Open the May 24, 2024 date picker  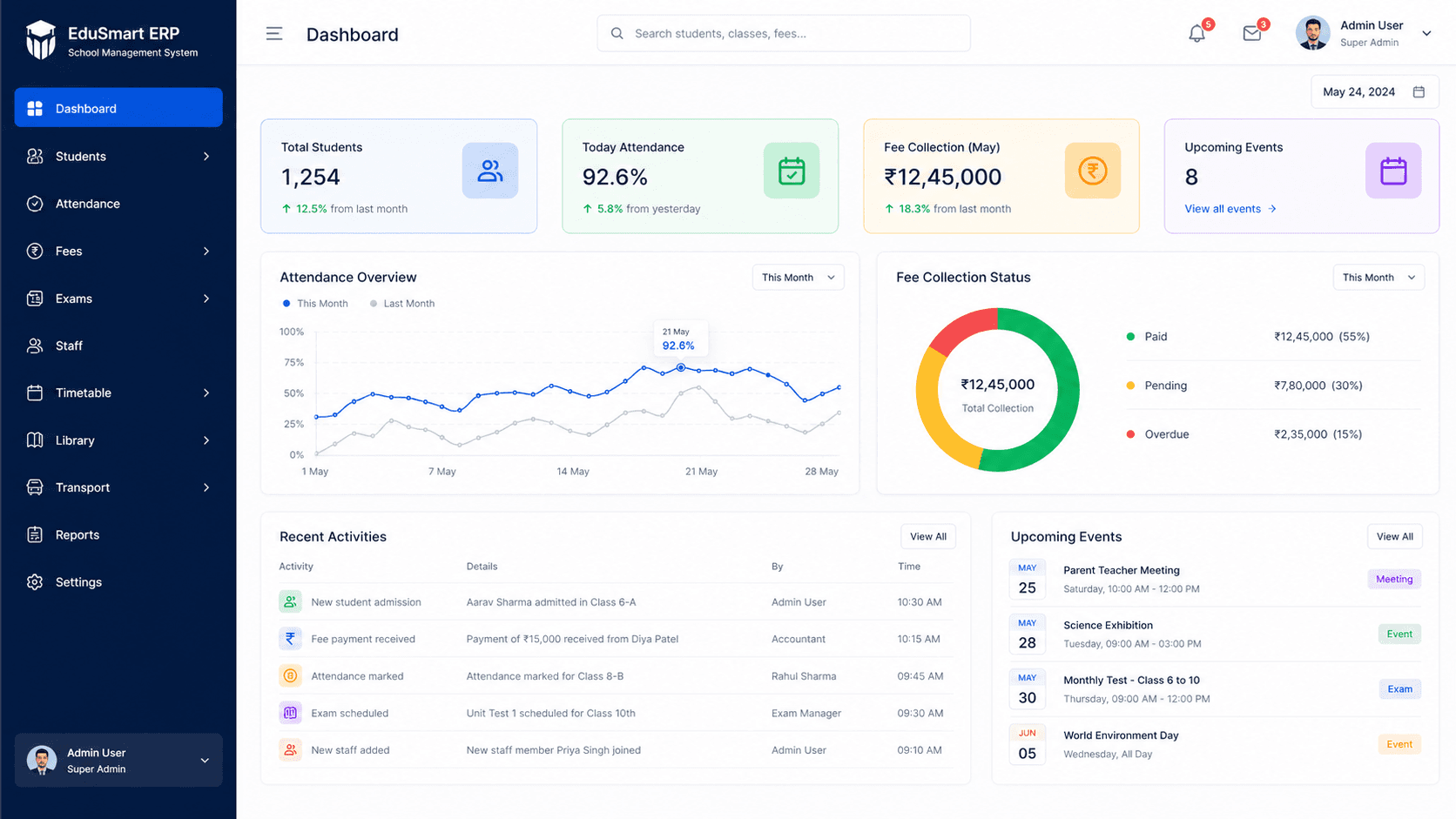[x=1374, y=91]
